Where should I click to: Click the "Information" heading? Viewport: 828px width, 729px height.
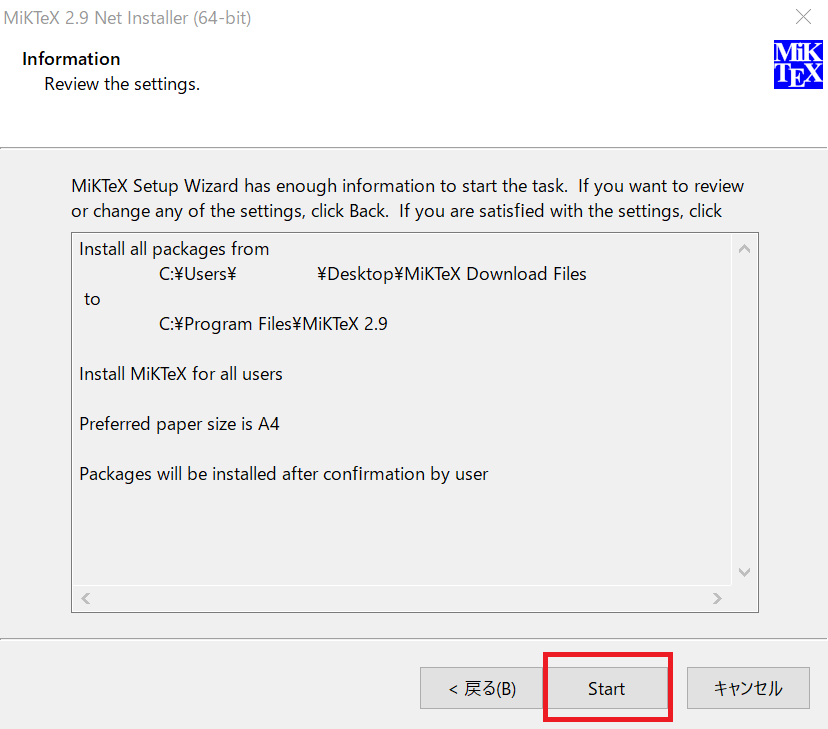coord(71,59)
